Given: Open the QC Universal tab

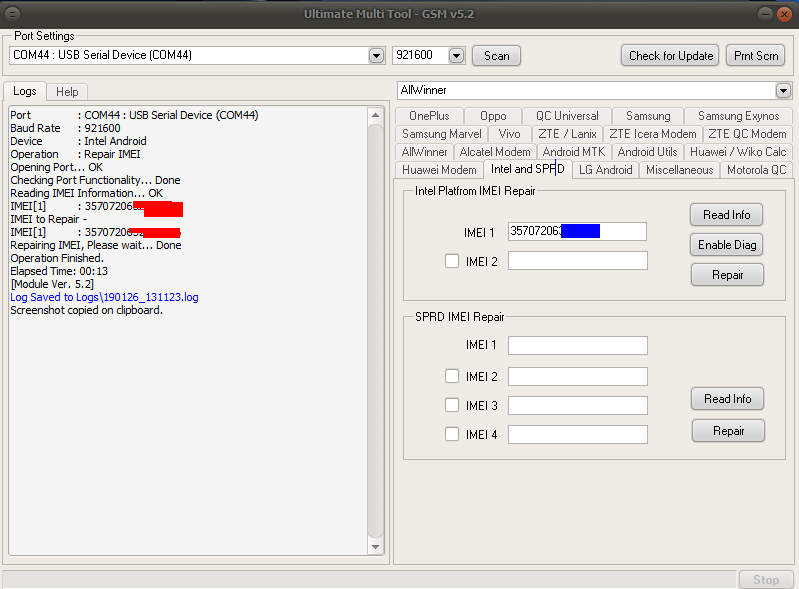Looking at the screenshot, I should 567,116.
